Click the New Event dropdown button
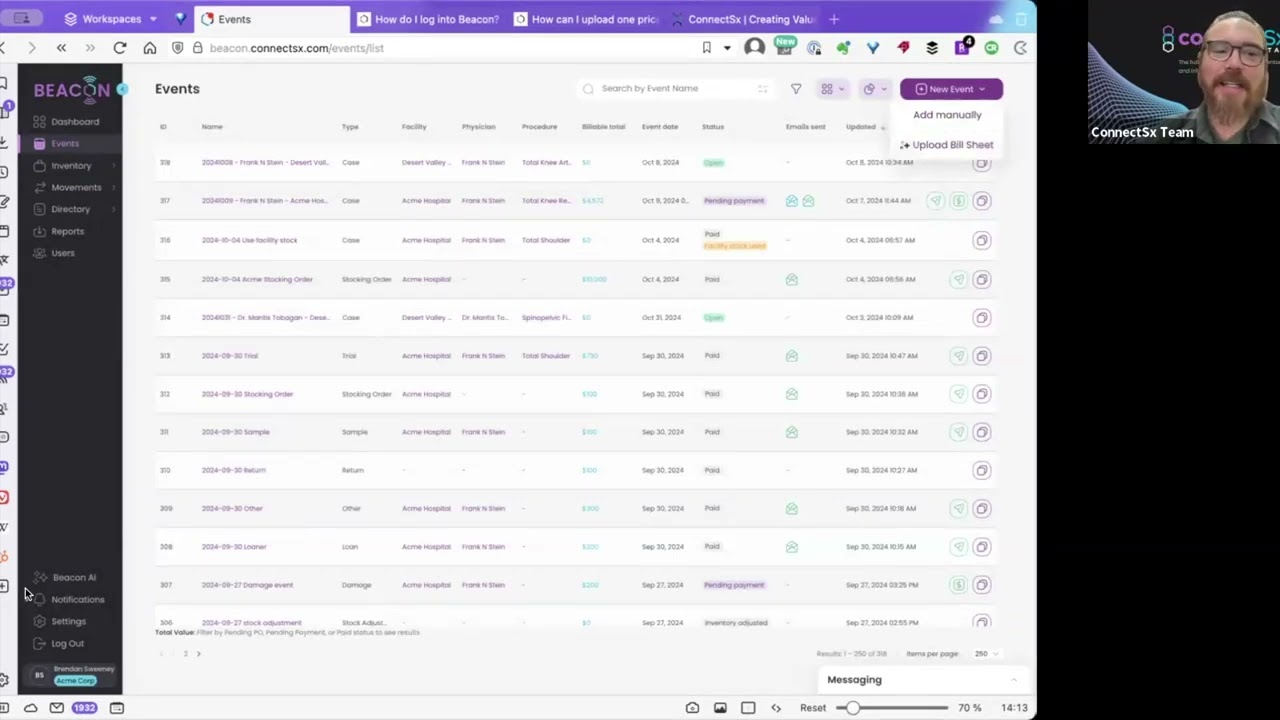The height and width of the screenshot is (720, 1280). pos(951,89)
